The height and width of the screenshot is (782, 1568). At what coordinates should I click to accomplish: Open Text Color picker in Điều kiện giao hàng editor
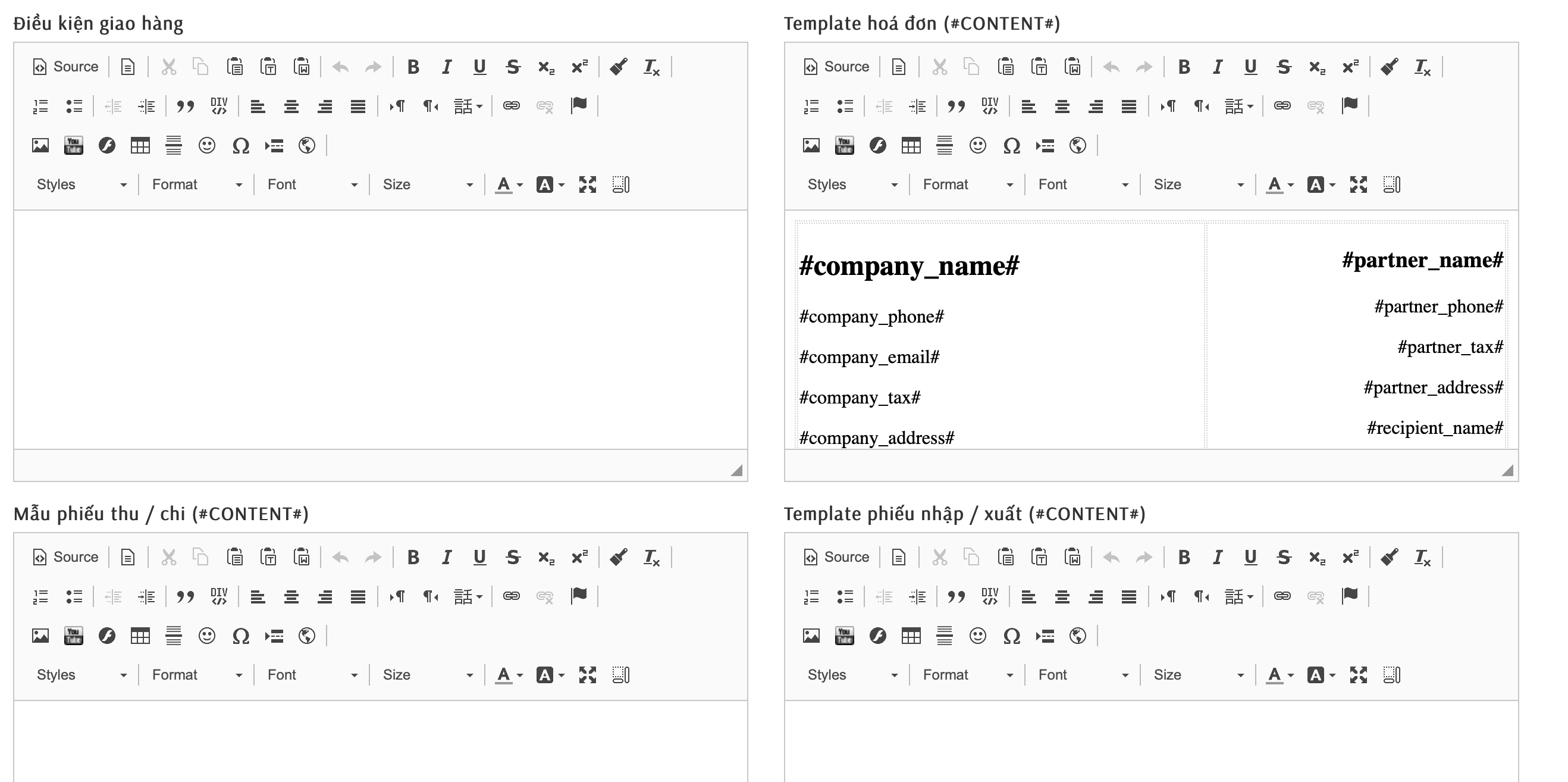coord(509,184)
